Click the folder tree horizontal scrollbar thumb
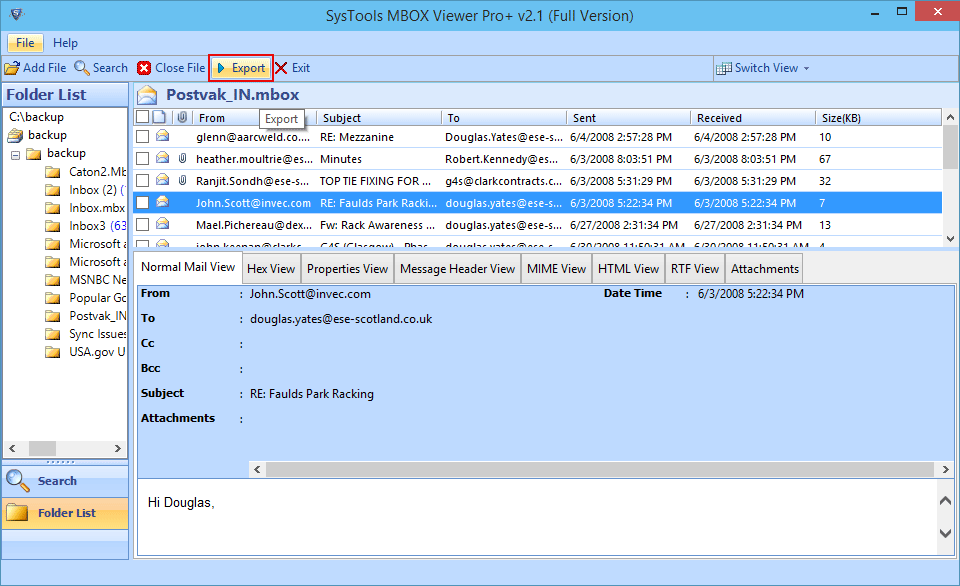 click(42, 448)
